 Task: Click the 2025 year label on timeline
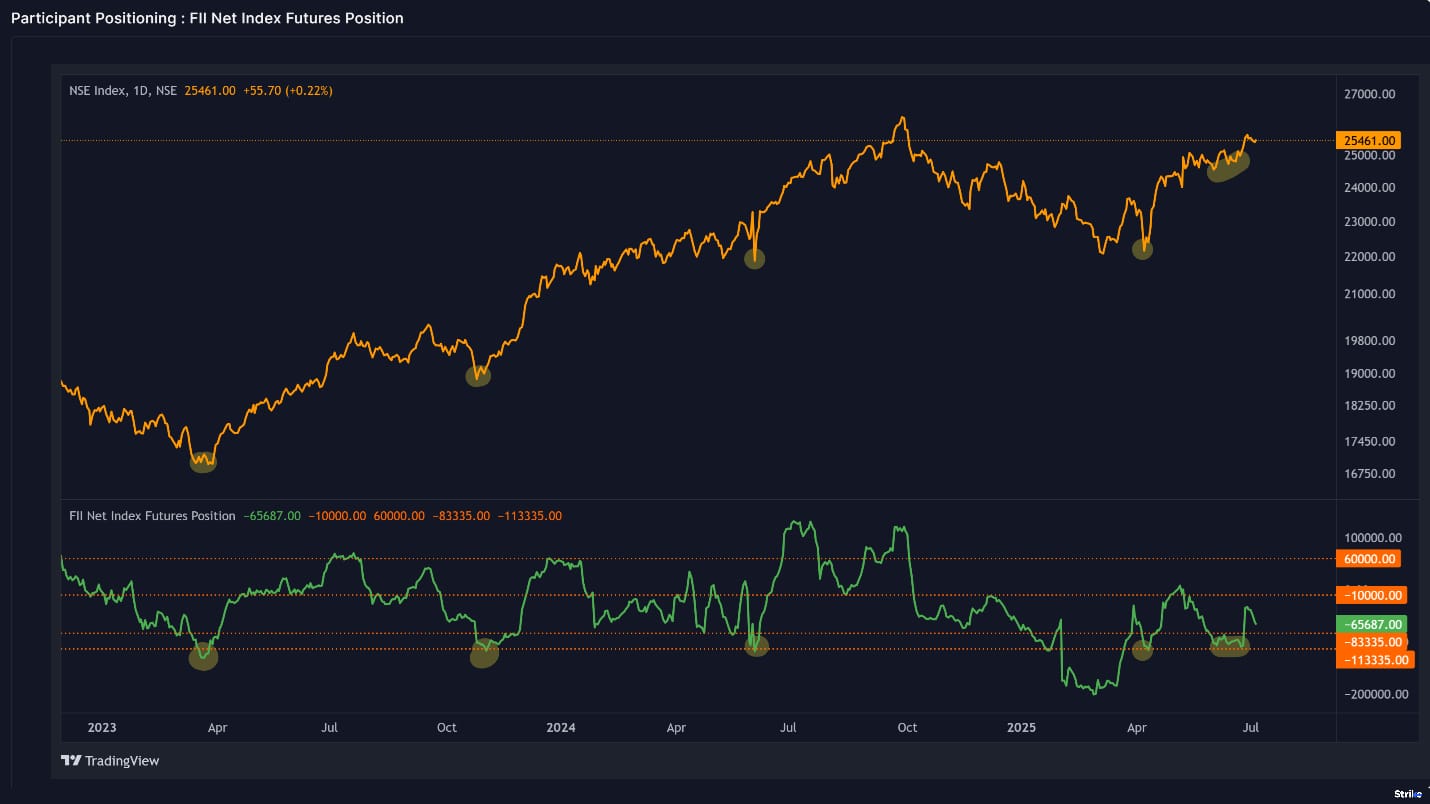[1021, 728]
